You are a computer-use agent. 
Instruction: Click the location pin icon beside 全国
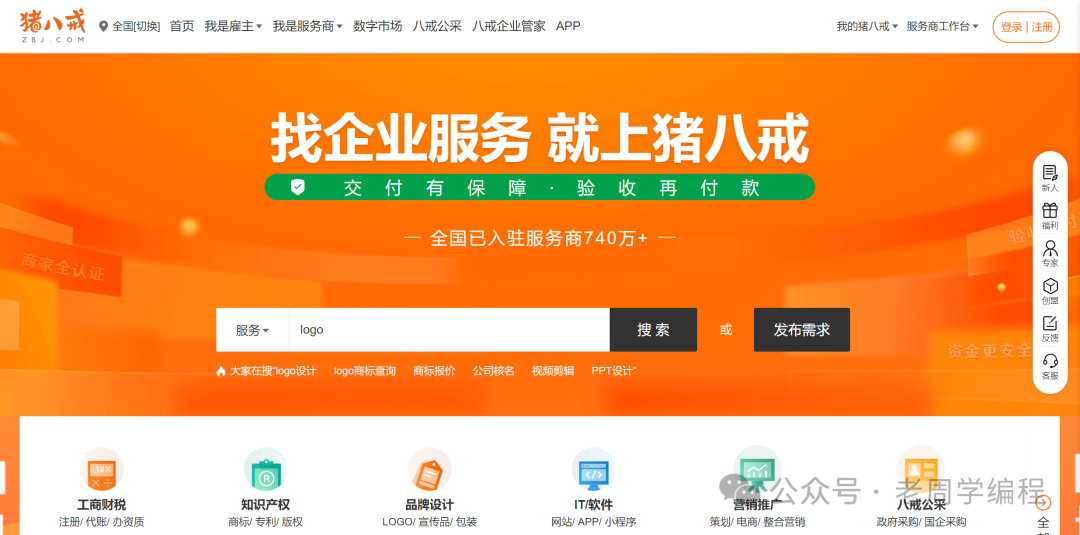pyautogui.click(x=104, y=26)
